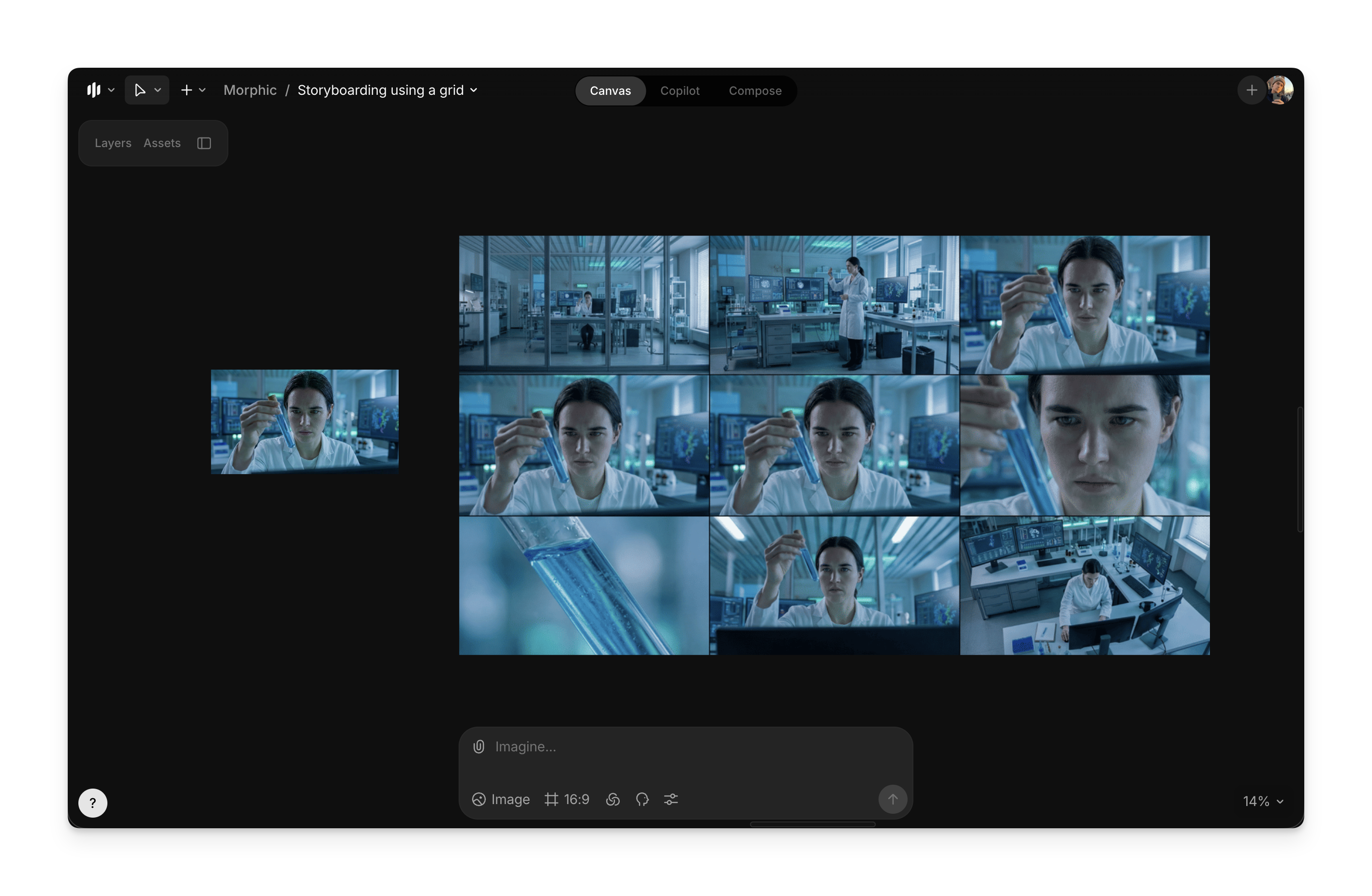Click the paperclip attachment icon

point(478,747)
